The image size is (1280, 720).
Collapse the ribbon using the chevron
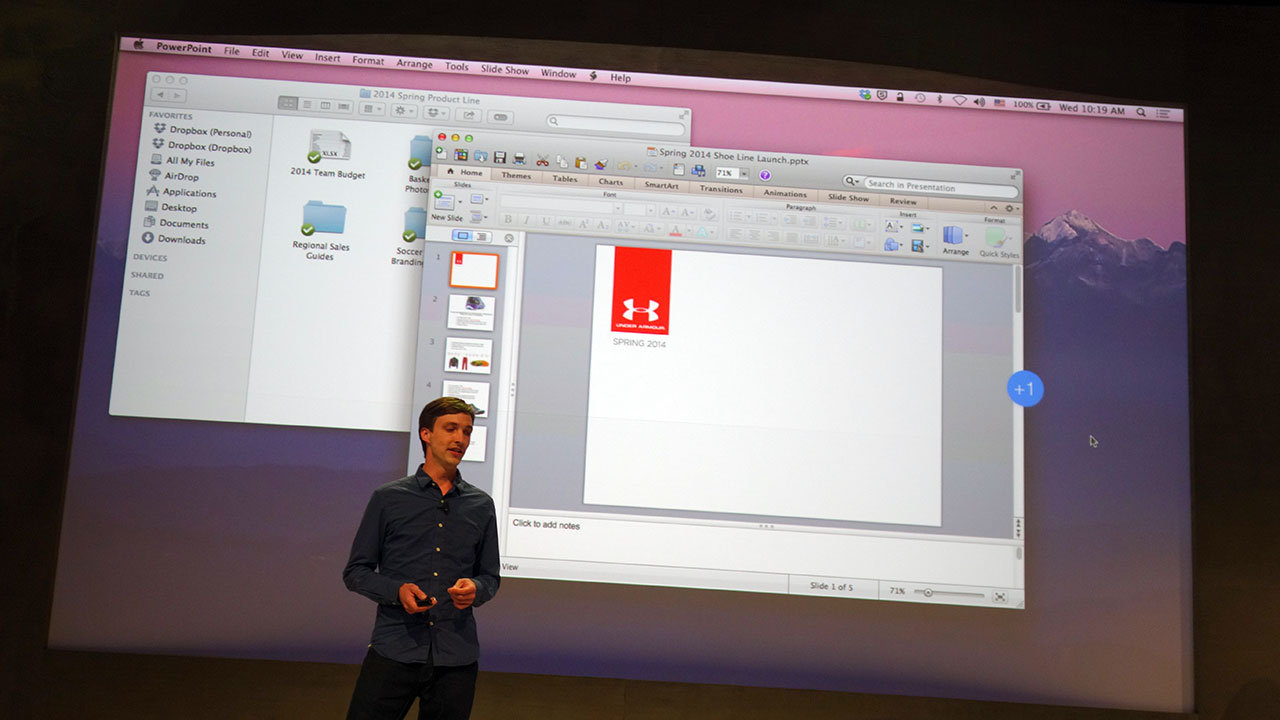994,208
